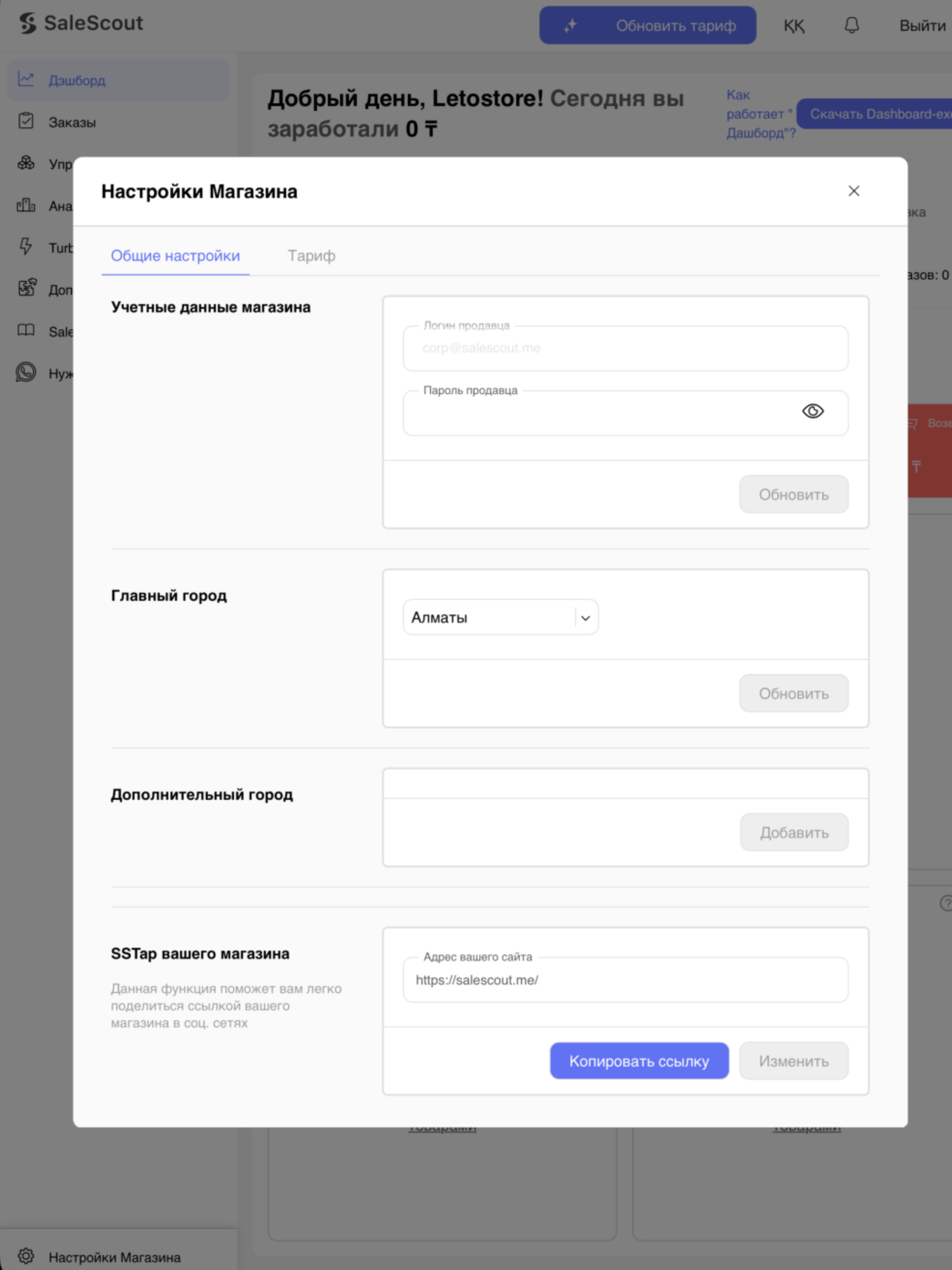Screen dimensions: 952x1270
Task: Click the Копировать ссылку button
Action: point(639,1061)
